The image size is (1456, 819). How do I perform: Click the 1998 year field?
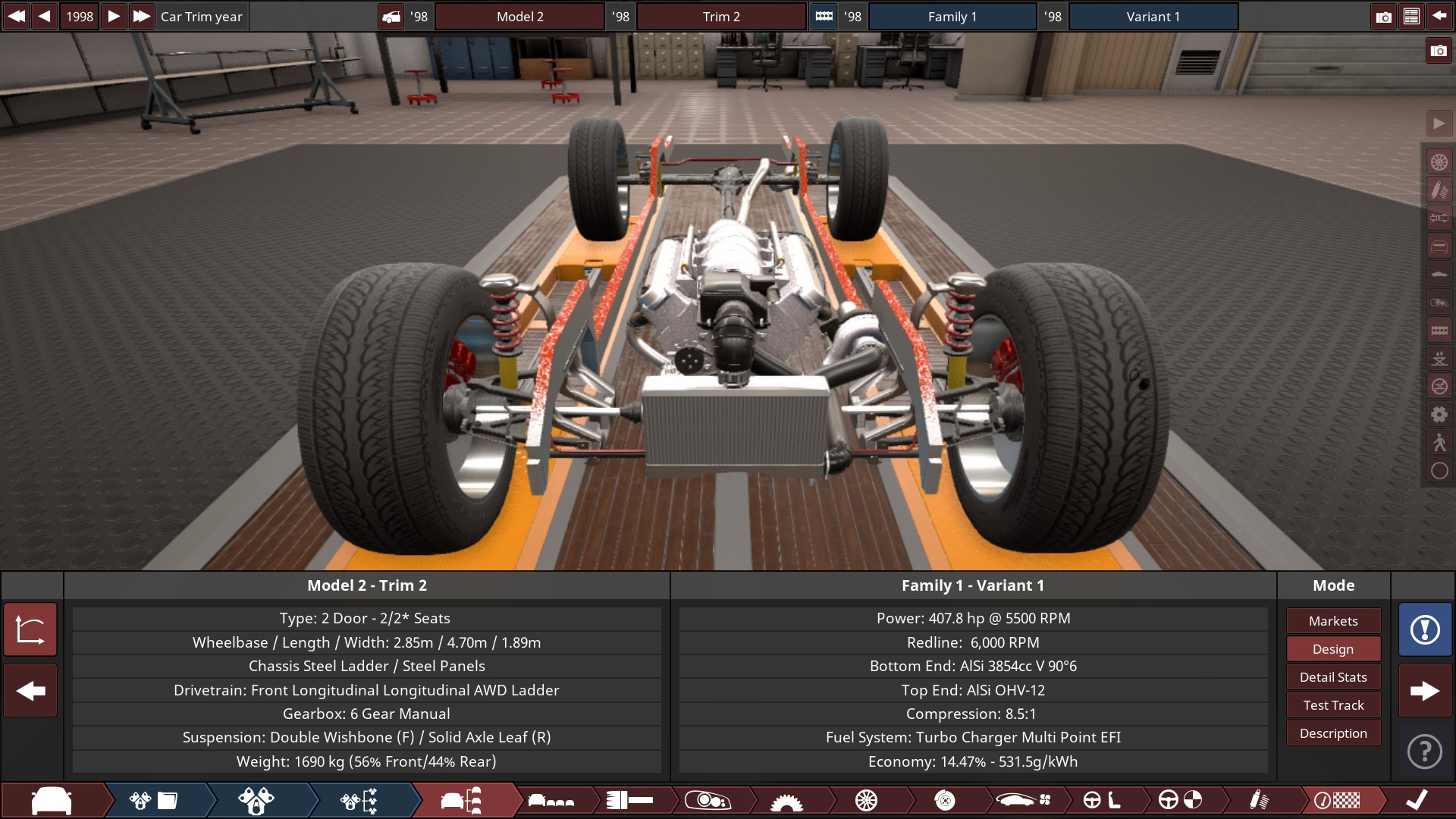tap(80, 16)
